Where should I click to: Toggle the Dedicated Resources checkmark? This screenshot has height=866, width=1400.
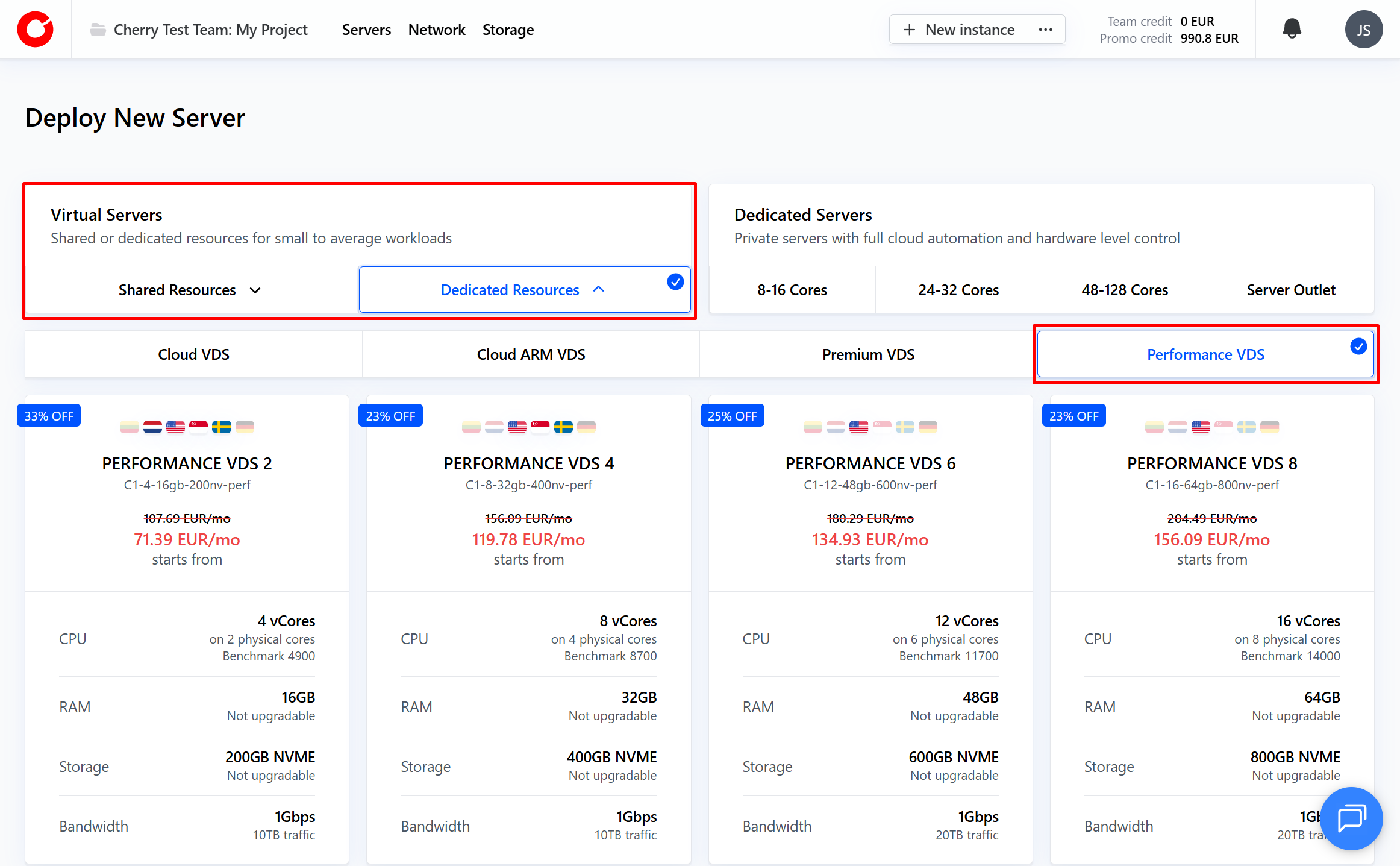coord(675,281)
